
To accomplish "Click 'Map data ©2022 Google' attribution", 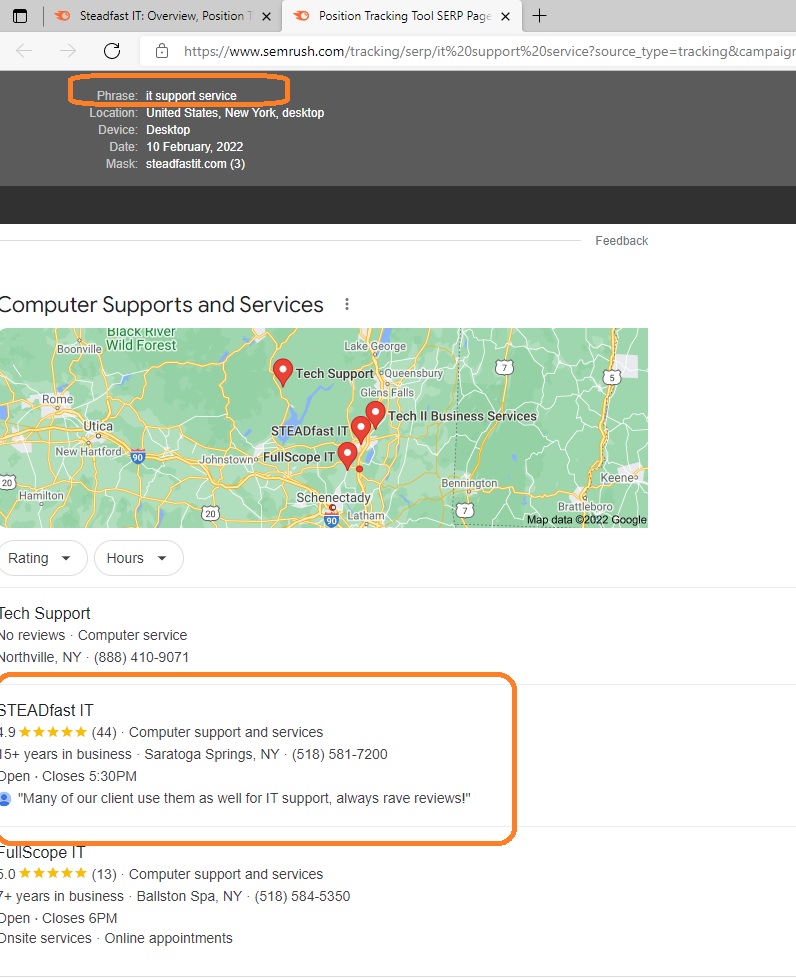I will (x=586, y=520).
